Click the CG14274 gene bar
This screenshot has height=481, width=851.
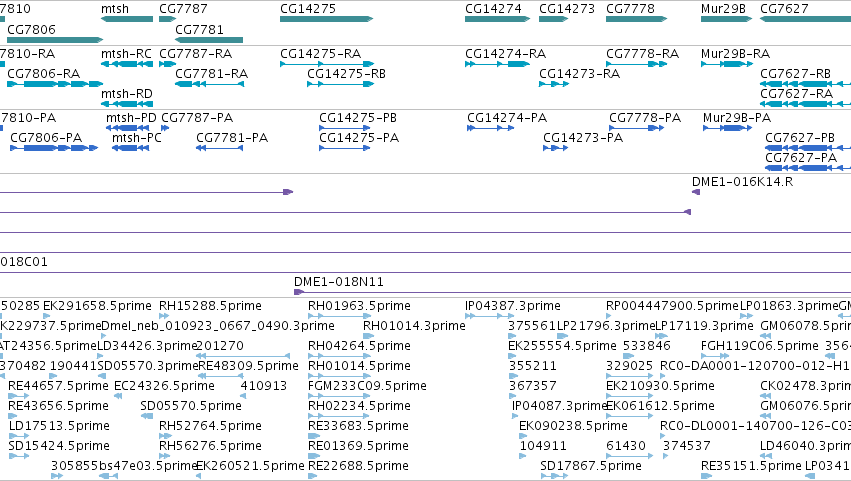(497, 19)
